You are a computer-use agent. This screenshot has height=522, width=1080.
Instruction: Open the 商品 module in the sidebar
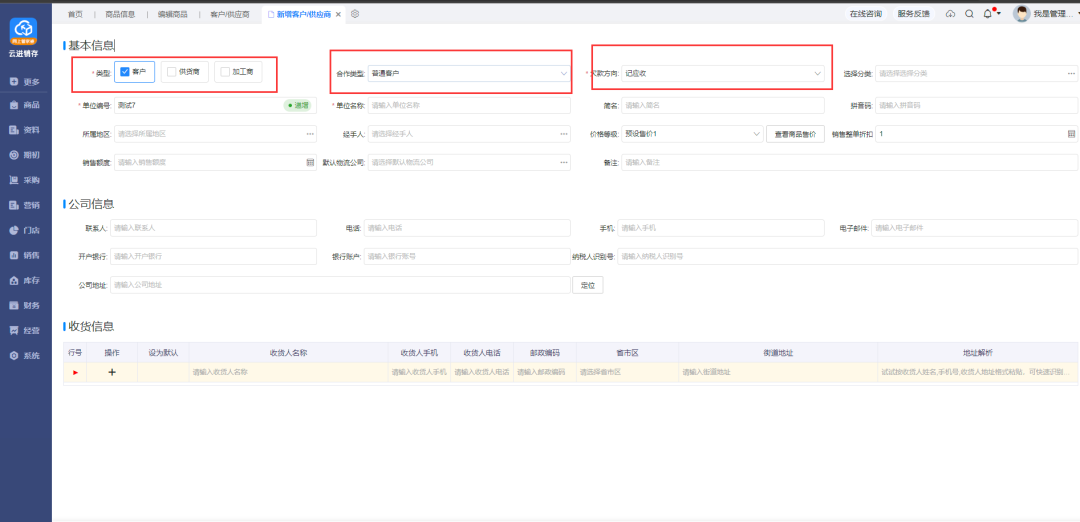[x=25, y=105]
